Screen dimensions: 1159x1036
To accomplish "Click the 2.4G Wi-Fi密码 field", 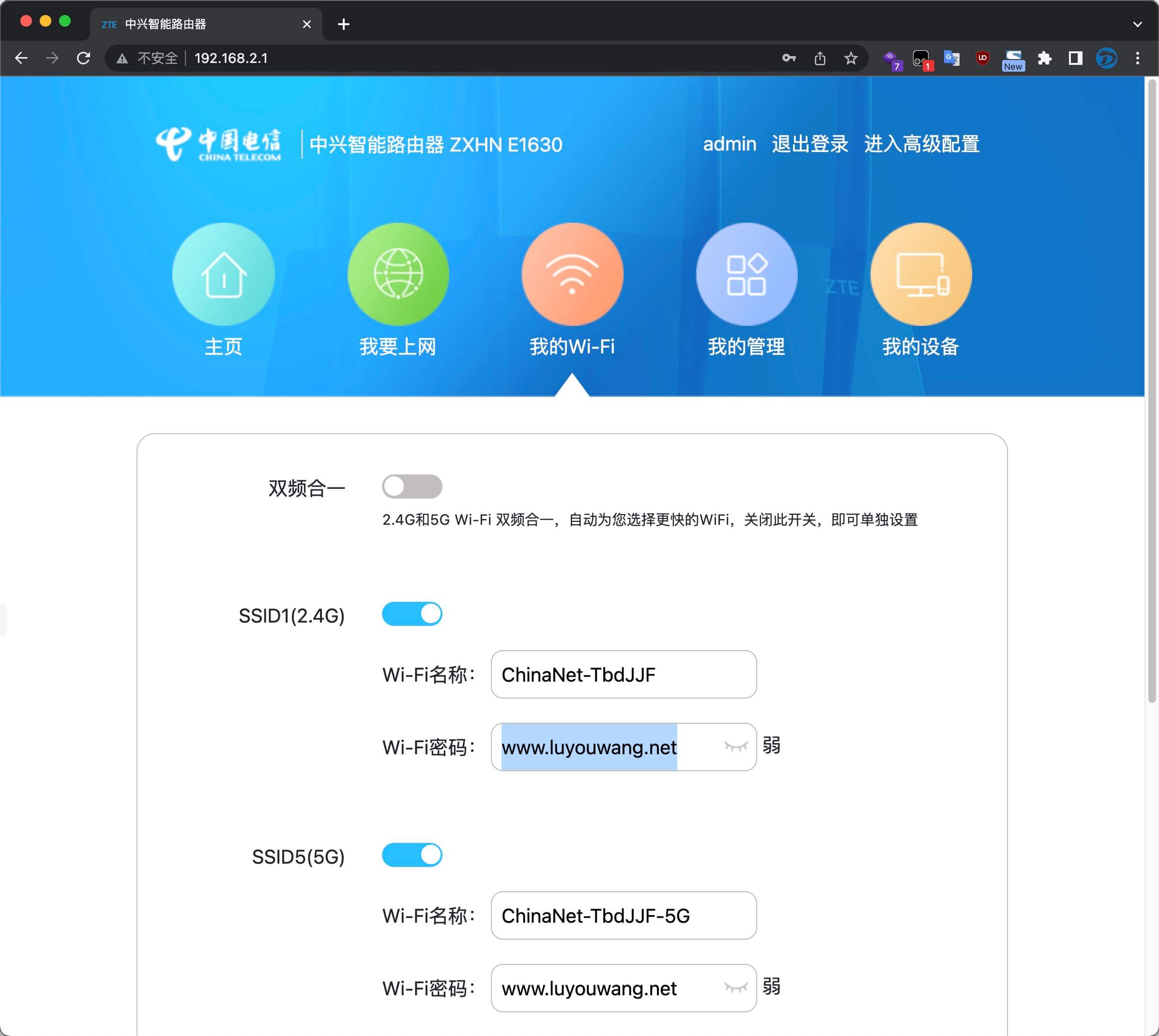I will click(624, 747).
